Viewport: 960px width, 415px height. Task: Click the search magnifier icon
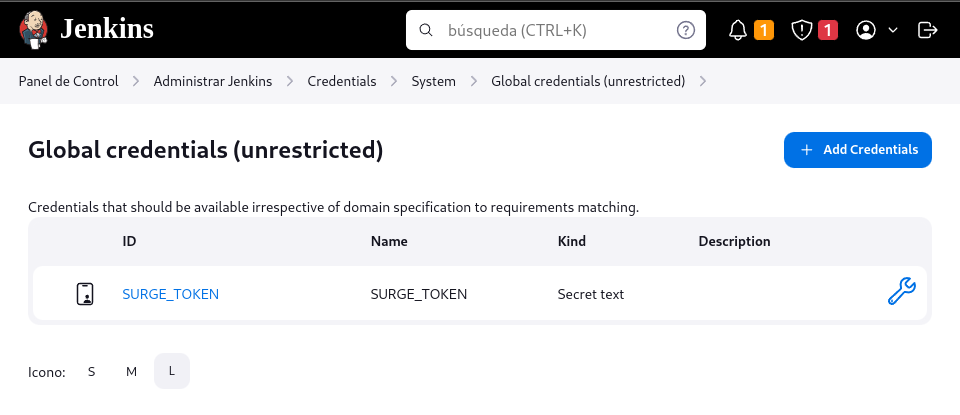[425, 30]
